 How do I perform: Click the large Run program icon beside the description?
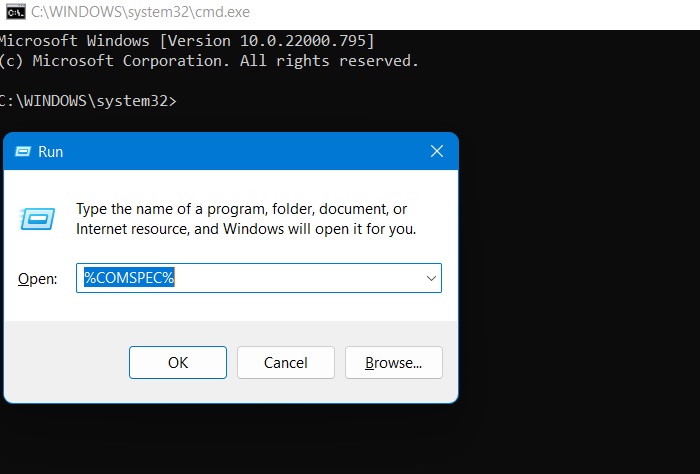coord(38,219)
